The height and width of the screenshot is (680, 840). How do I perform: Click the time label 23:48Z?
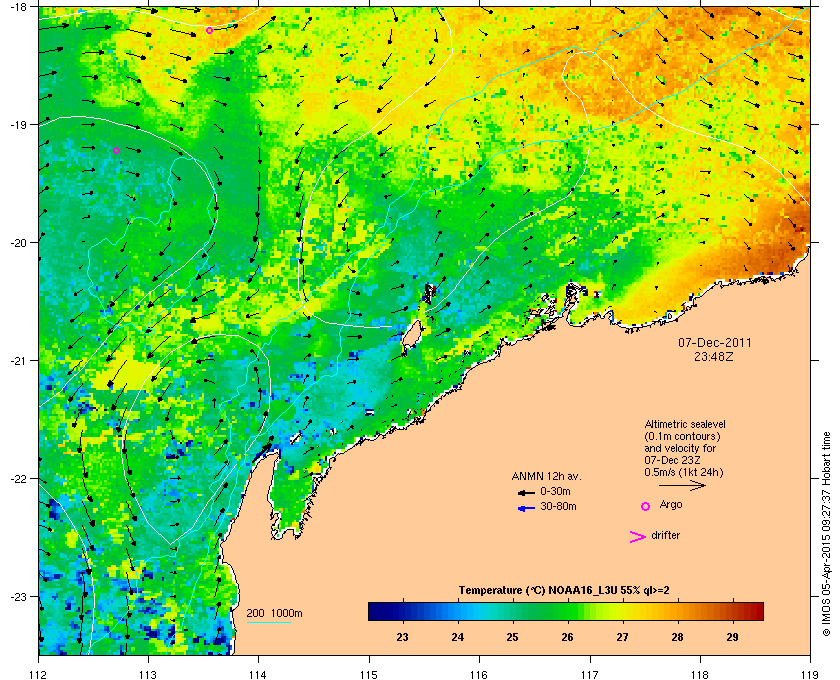[714, 356]
